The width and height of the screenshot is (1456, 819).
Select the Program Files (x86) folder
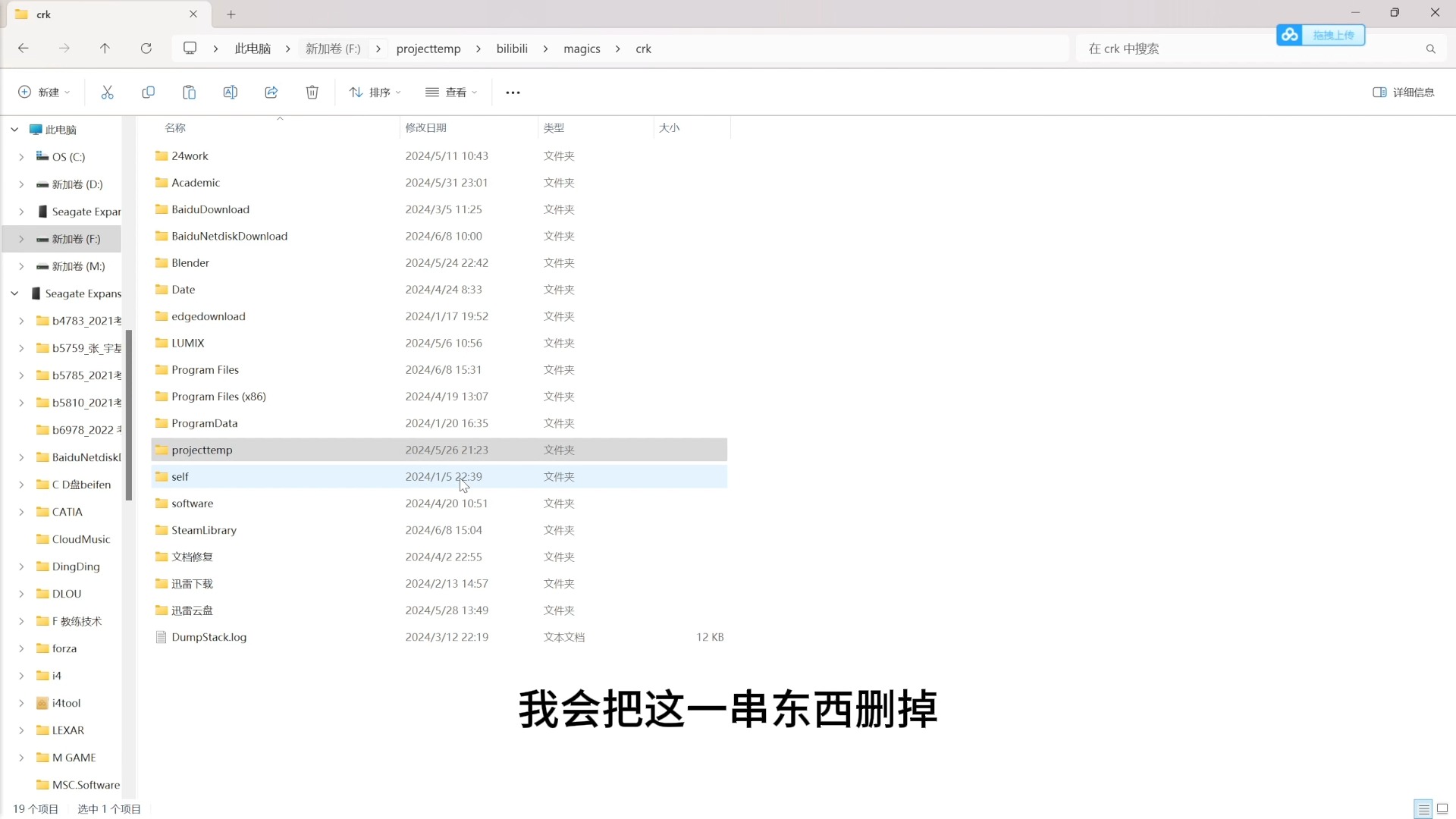point(439,397)
